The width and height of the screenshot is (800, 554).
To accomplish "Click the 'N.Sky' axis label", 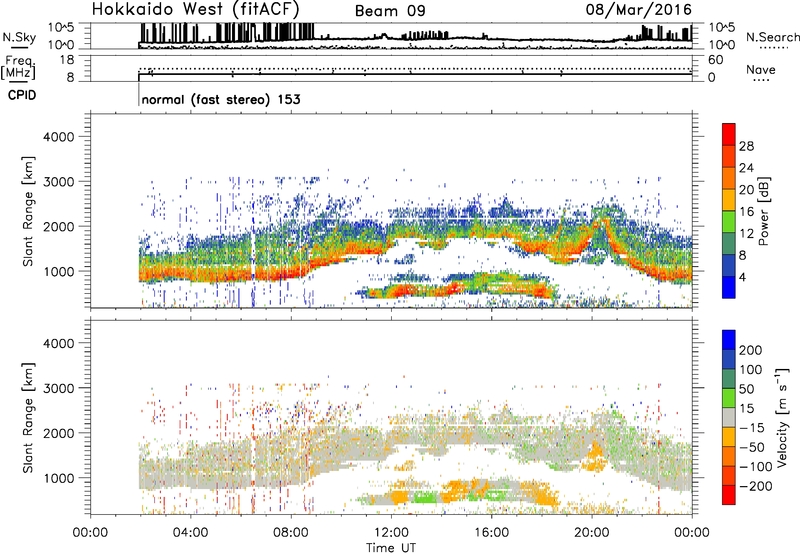I will [x=19, y=37].
